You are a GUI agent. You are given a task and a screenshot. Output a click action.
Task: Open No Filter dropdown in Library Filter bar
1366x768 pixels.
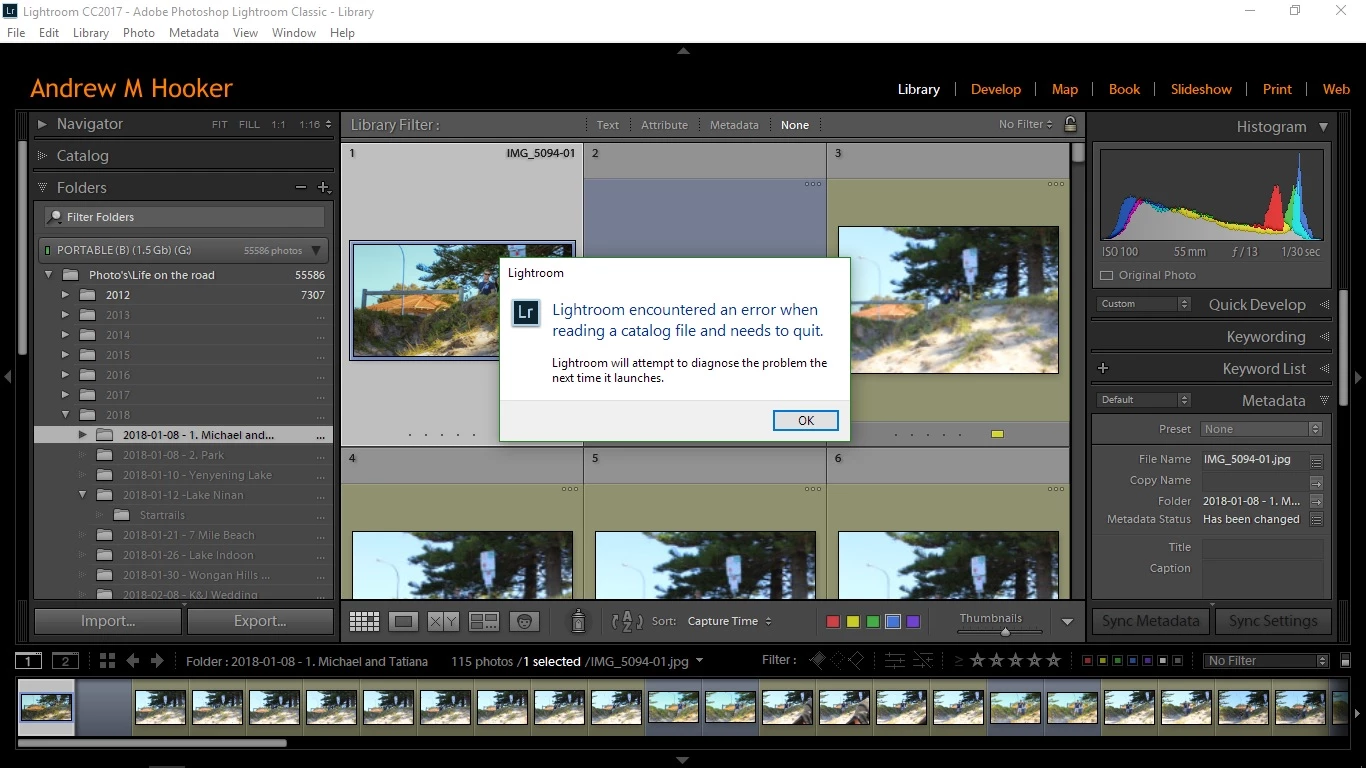coord(1026,124)
